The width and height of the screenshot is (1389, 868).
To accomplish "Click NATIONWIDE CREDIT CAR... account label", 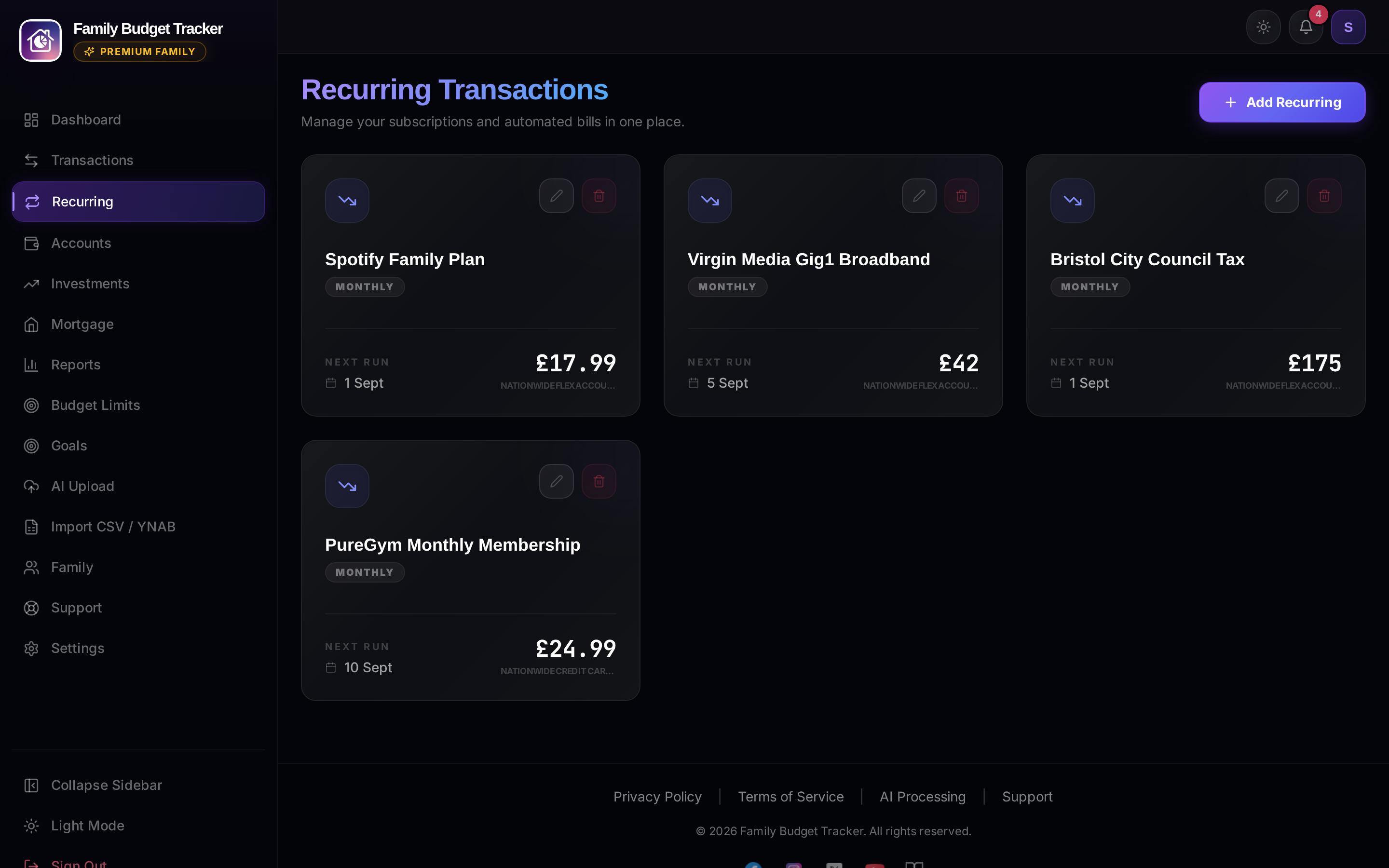I will tap(557, 671).
